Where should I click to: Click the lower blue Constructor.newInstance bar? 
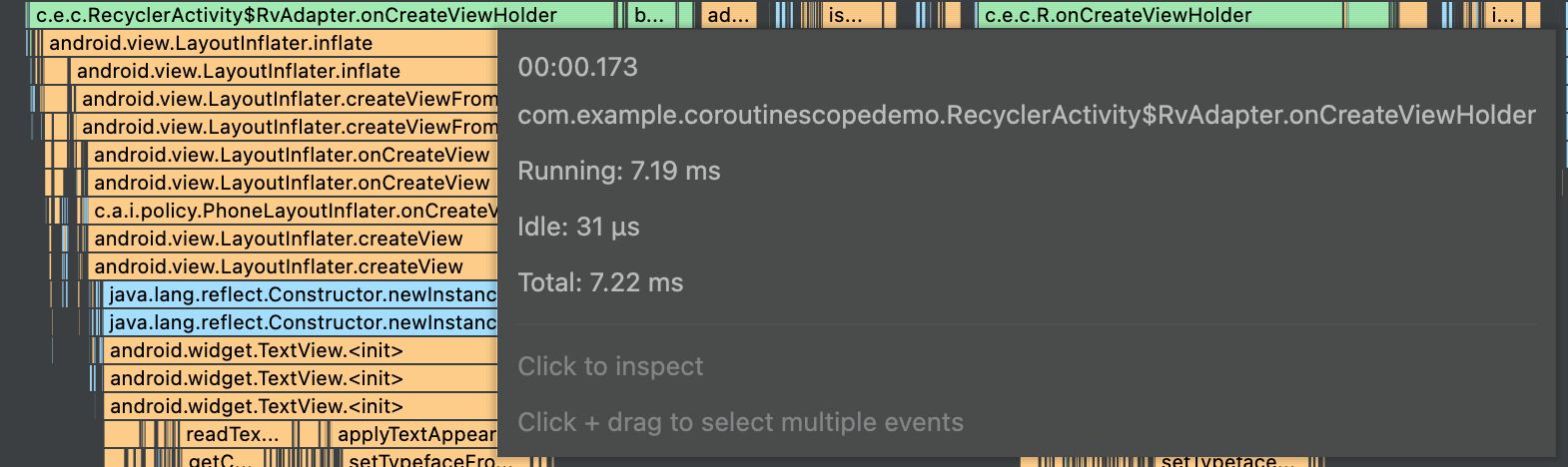click(x=302, y=322)
